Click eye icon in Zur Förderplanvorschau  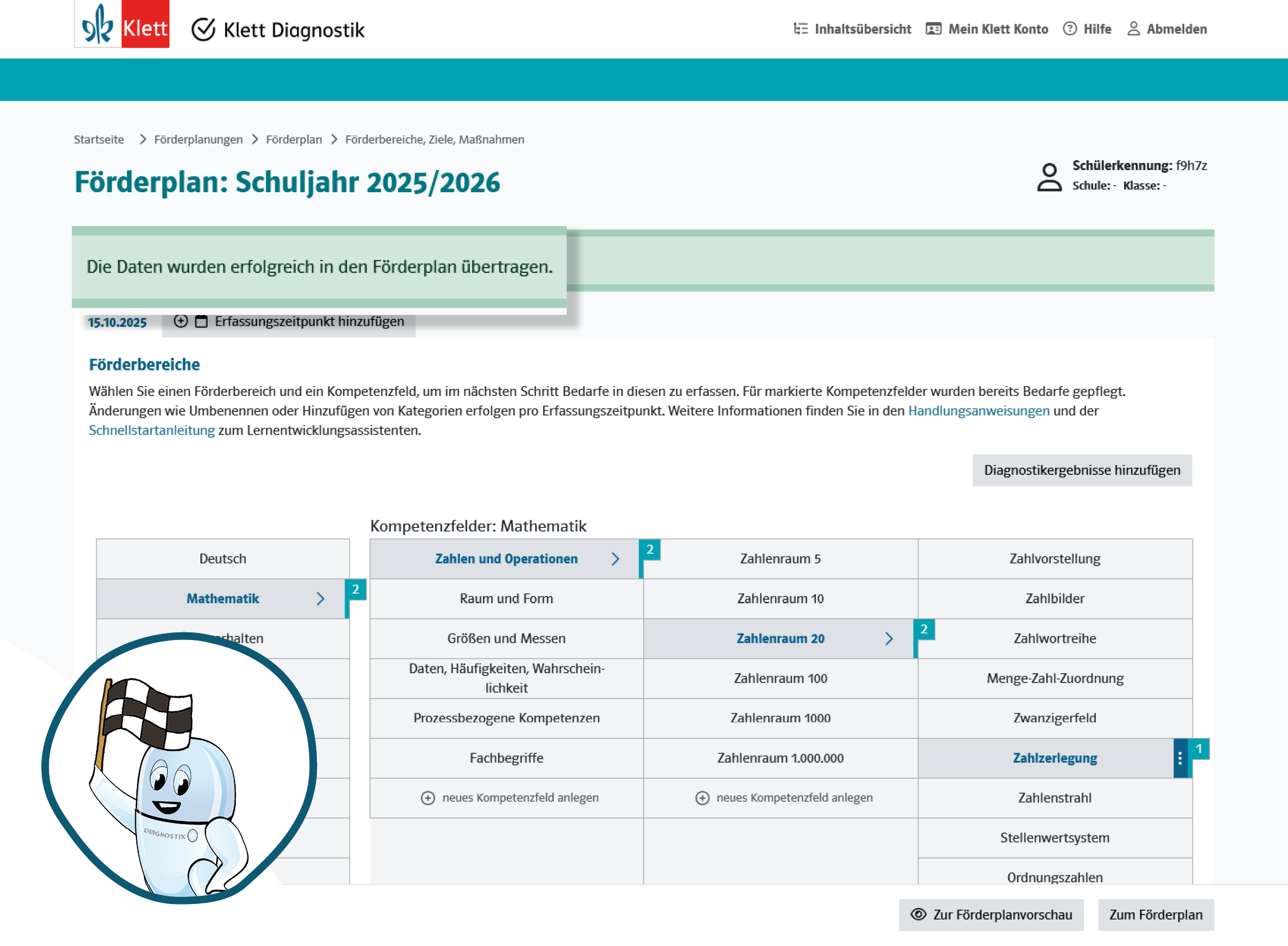(x=918, y=915)
